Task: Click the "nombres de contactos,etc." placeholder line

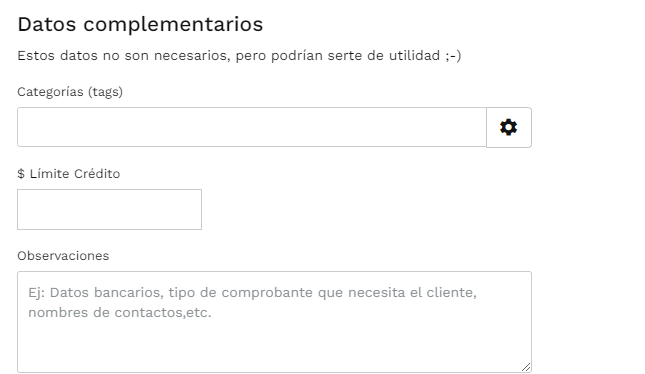Action: pos(120,313)
